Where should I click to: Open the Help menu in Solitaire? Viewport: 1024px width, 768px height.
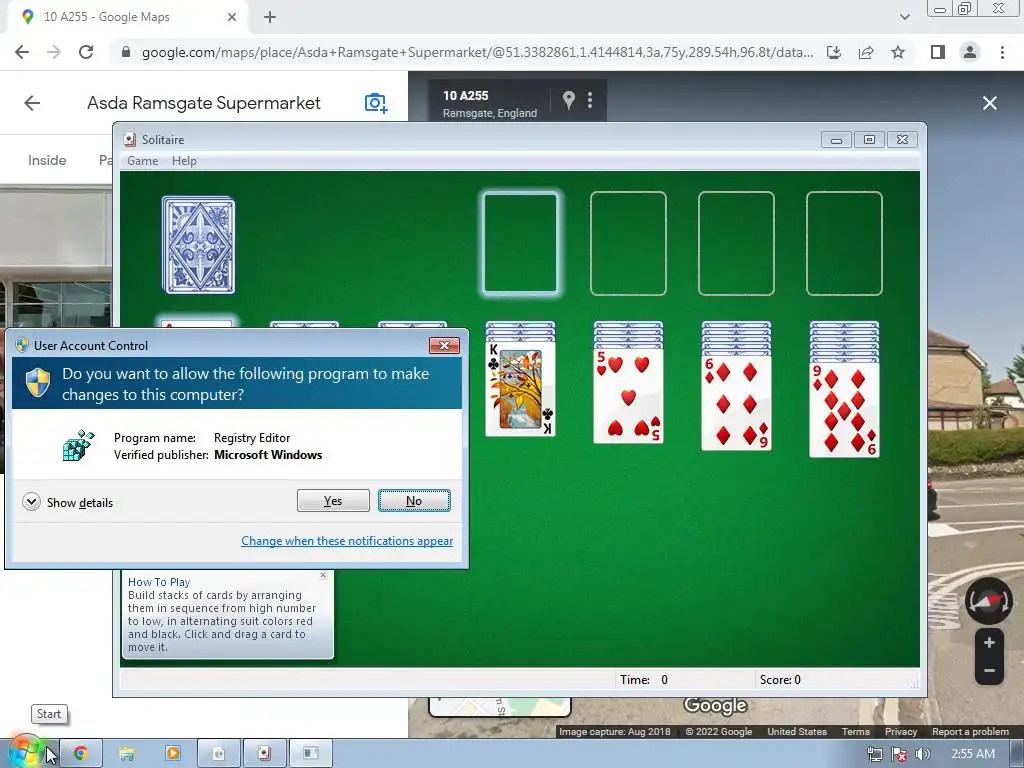[184, 161]
